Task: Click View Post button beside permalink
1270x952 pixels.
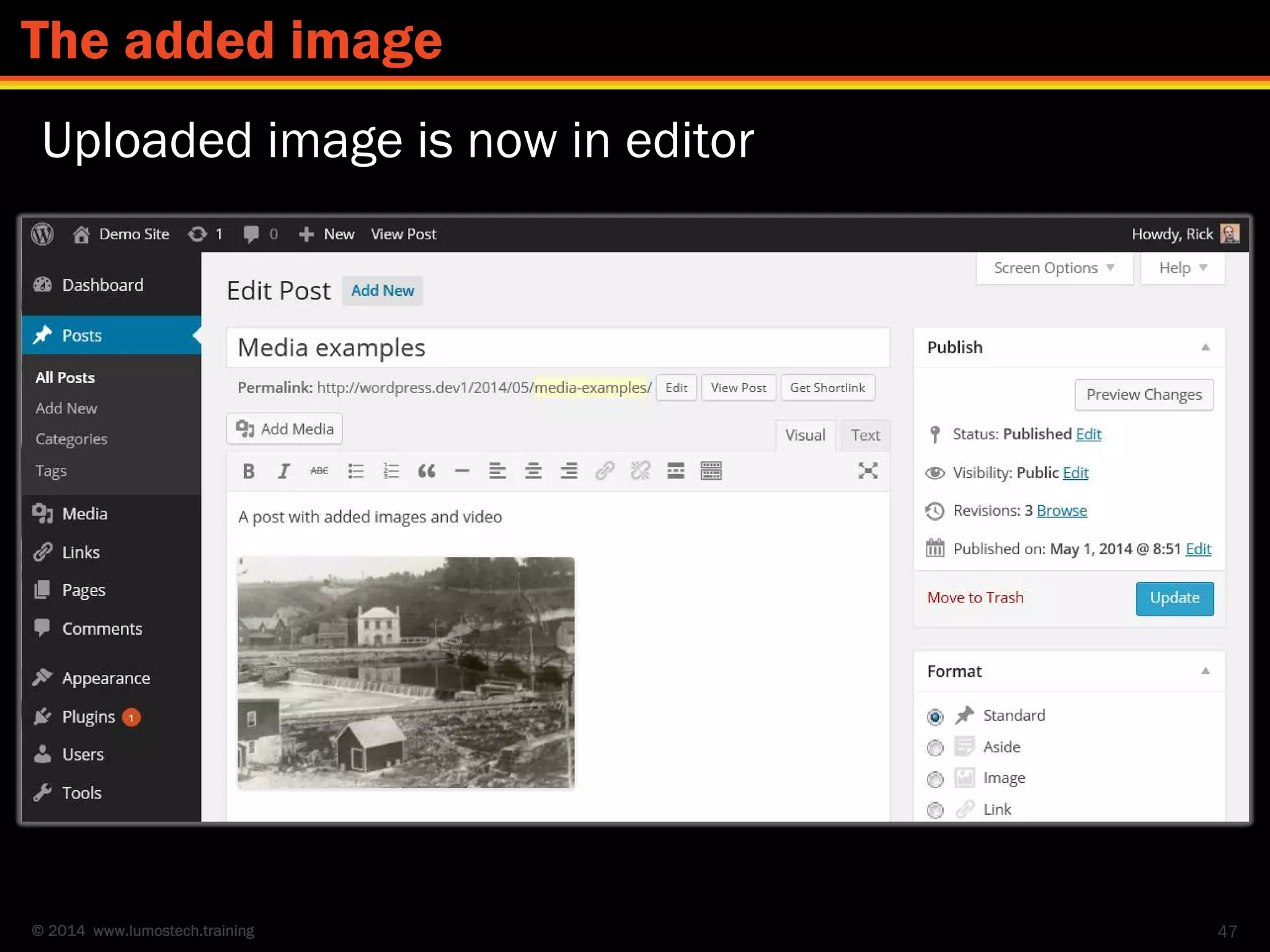Action: [739, 388]
